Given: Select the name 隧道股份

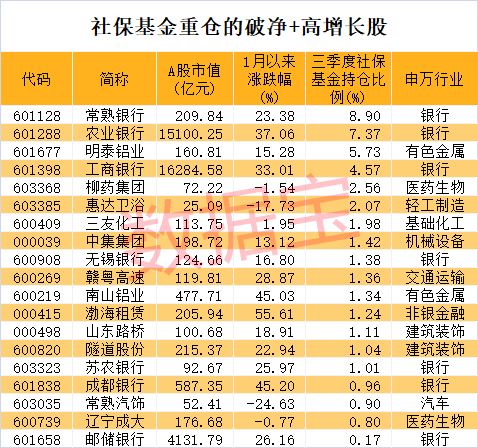Looking at the screenshot, I should coord(115,349).
